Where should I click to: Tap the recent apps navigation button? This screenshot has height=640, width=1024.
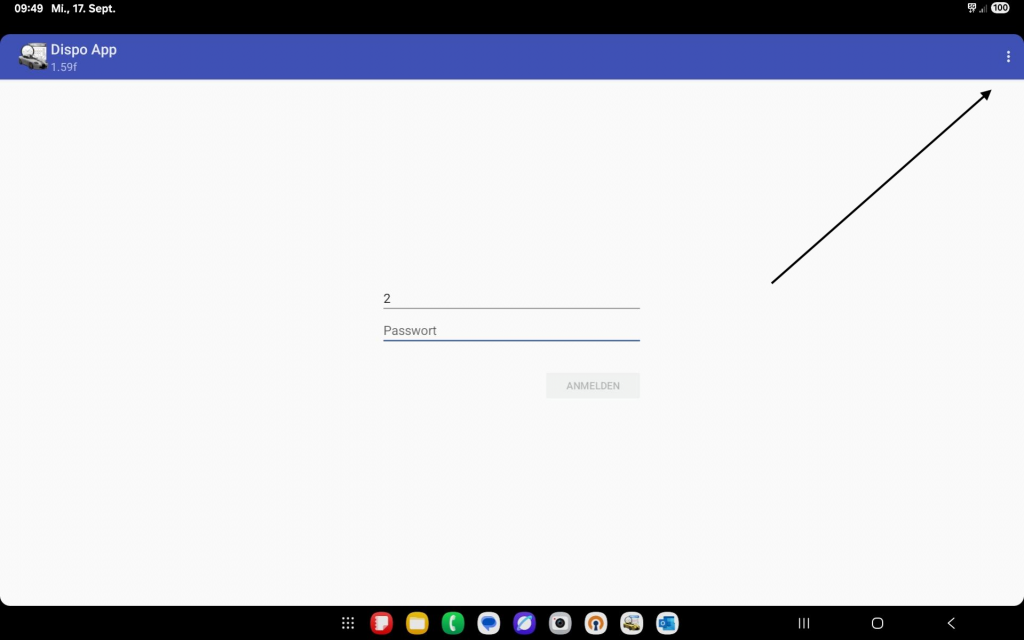[x=804, y=623]
